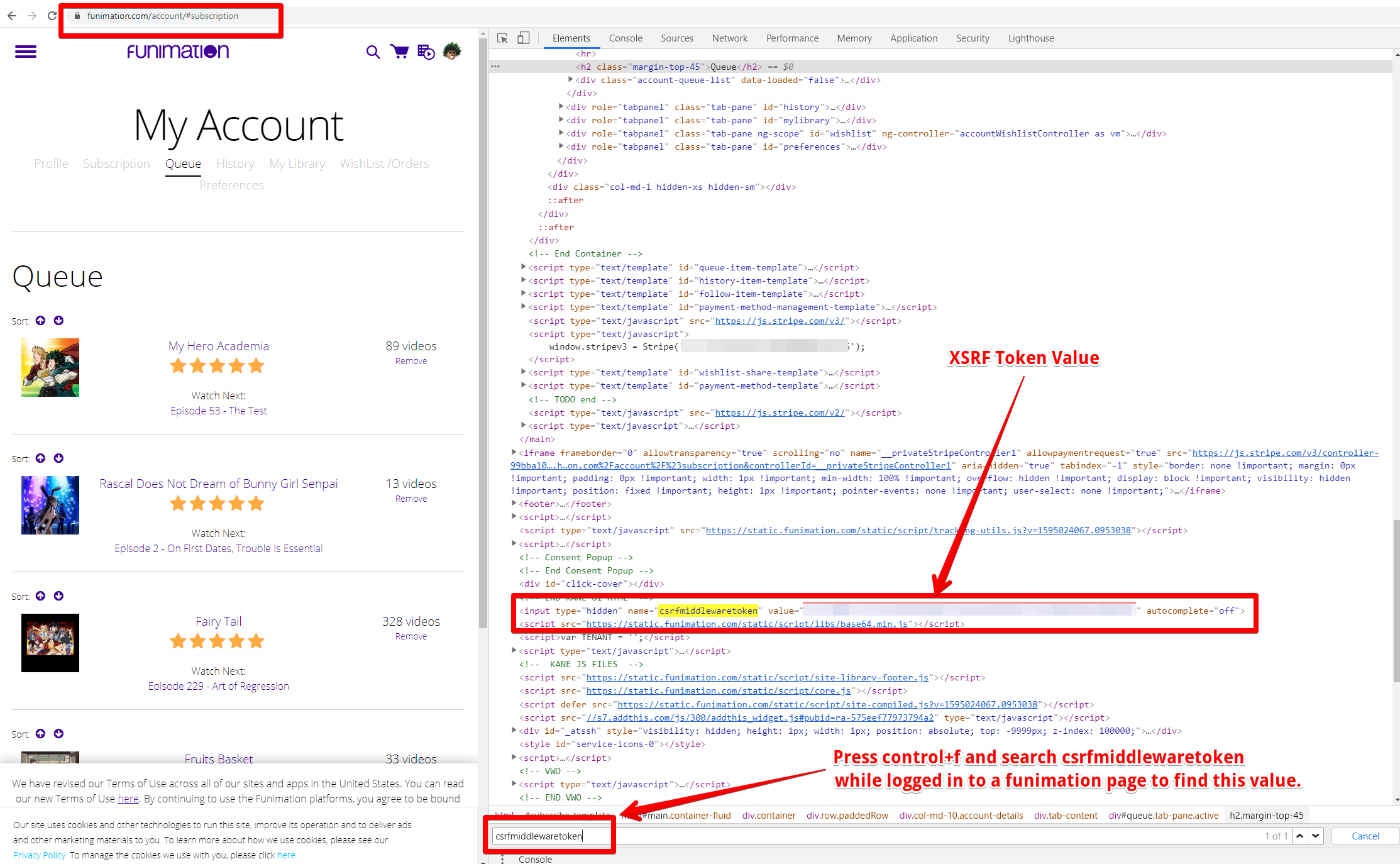Move My Hero Academia up in sort
This screenshot has height=864, width=1400.
point(40,321)
